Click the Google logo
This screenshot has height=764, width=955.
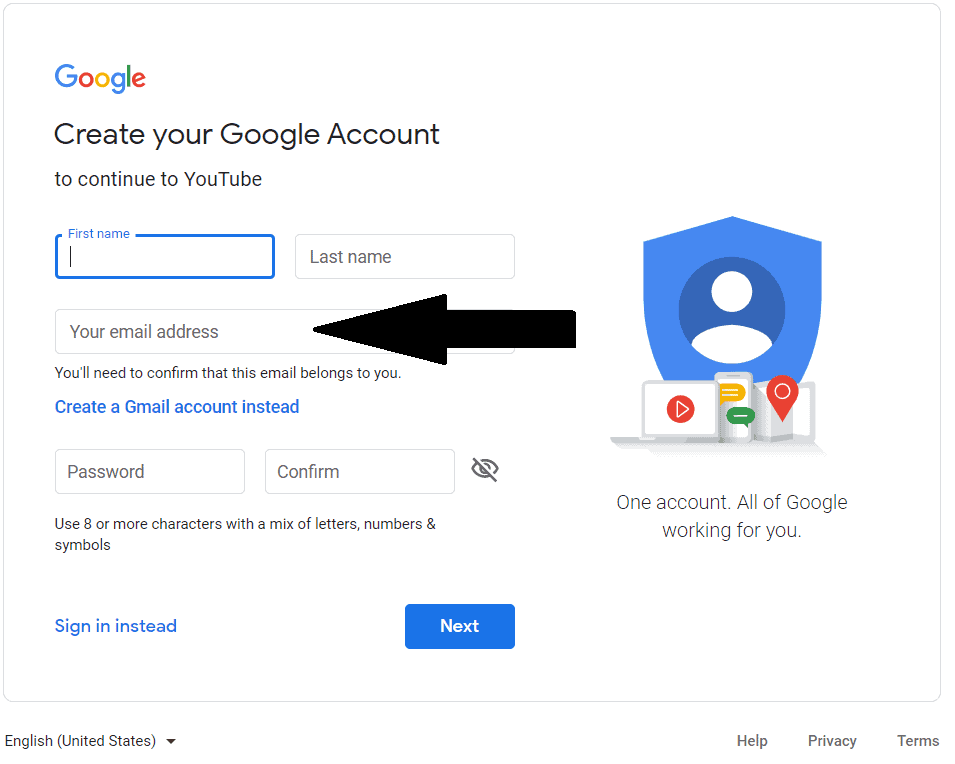pos(100,78)
